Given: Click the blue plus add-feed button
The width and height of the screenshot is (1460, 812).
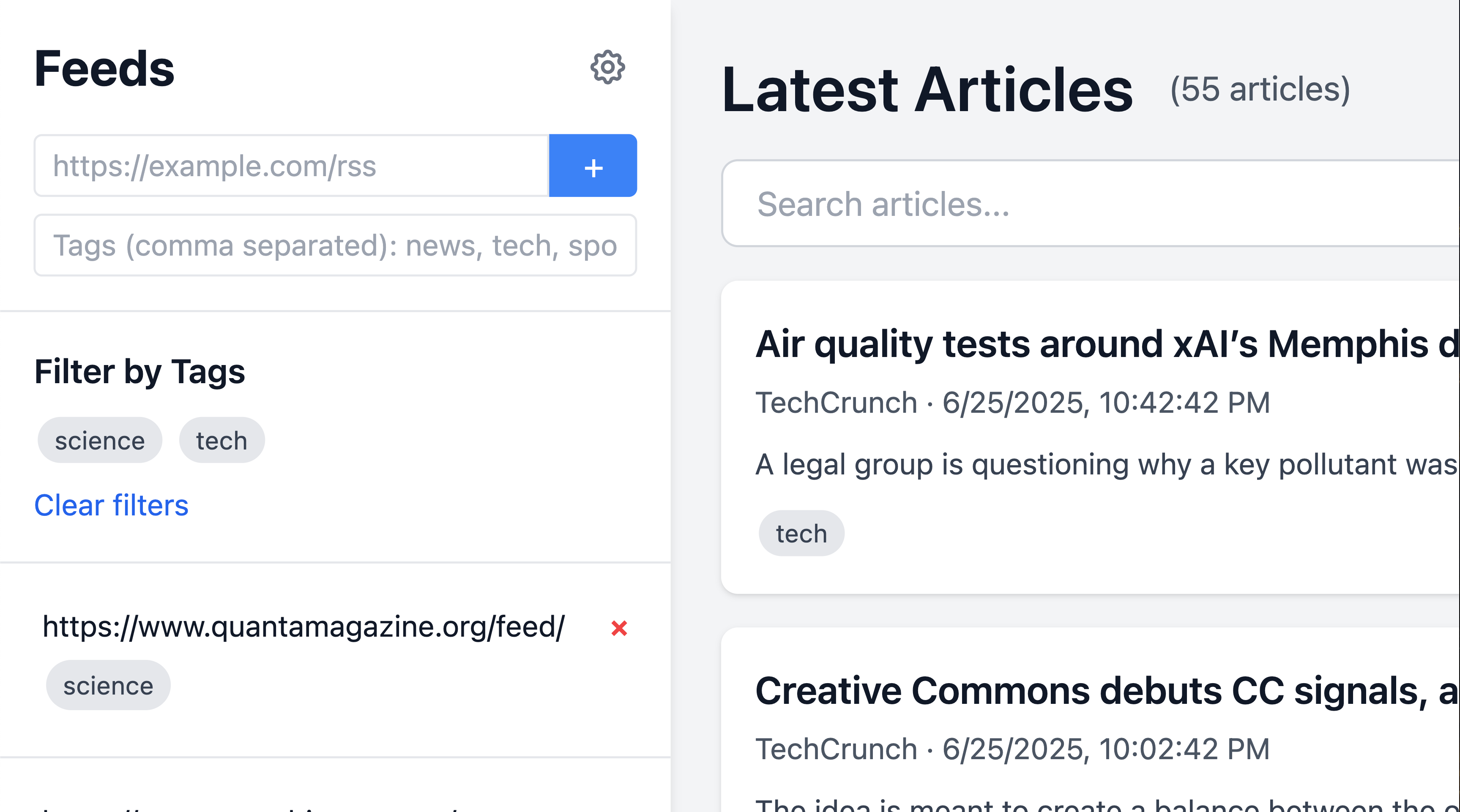Looking at the screenshot, I should [593, 166].
